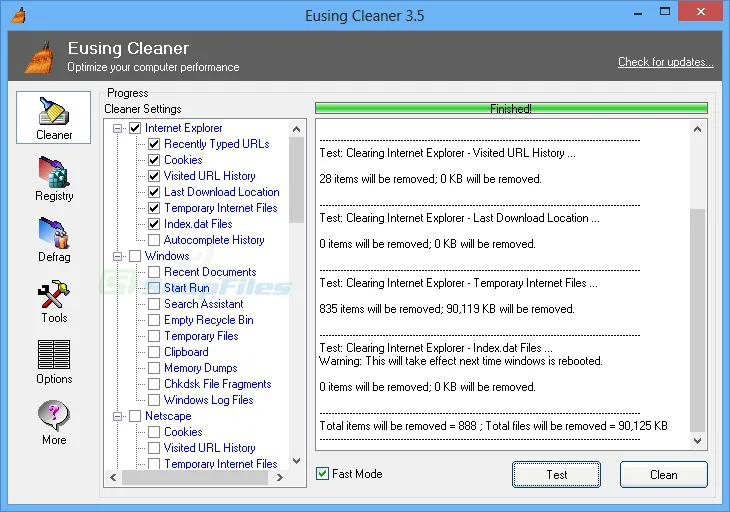Uncheck the Internet Explorer group checkbox
The width and height of the screenshot is (730, 512).
[x=135, y=128]
